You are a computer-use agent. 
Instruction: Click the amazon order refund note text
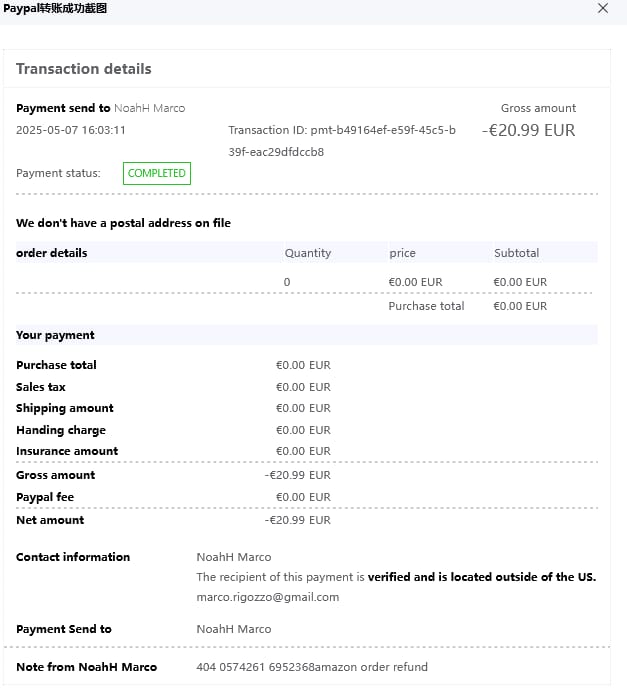point(312,667)
